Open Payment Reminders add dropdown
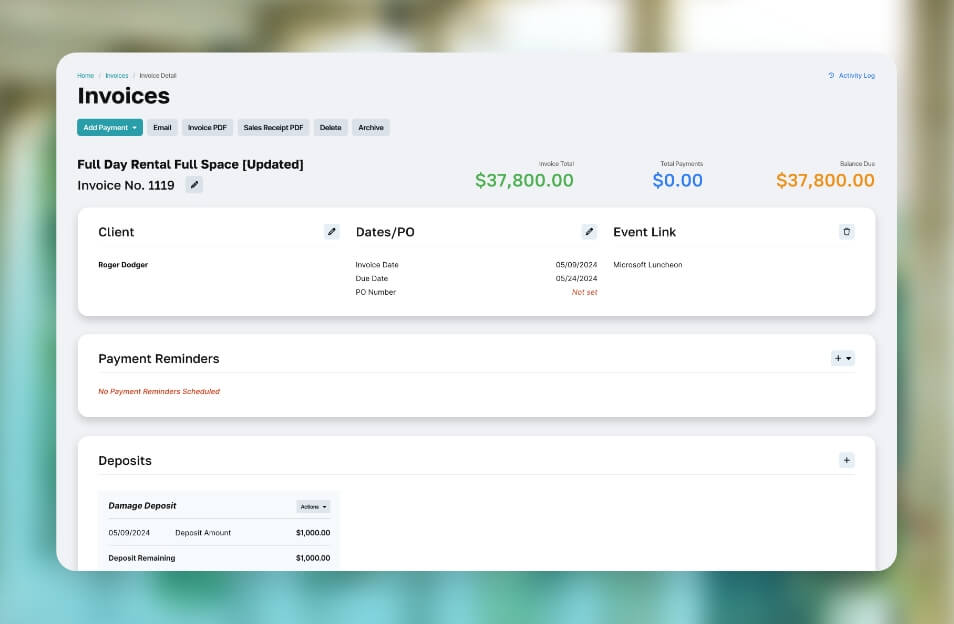 point(843,358)
